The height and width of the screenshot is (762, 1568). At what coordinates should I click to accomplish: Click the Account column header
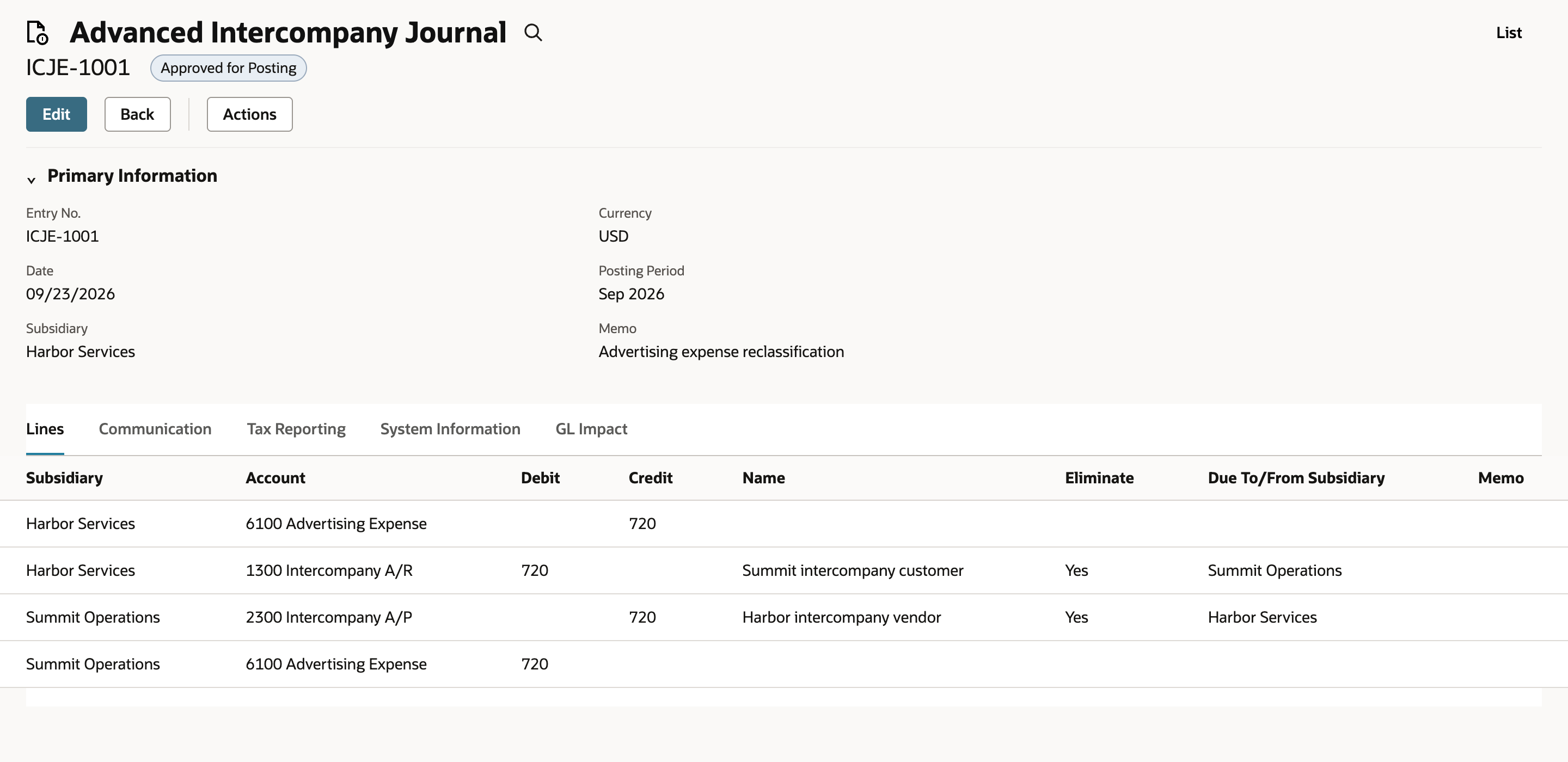coord(275,478)
